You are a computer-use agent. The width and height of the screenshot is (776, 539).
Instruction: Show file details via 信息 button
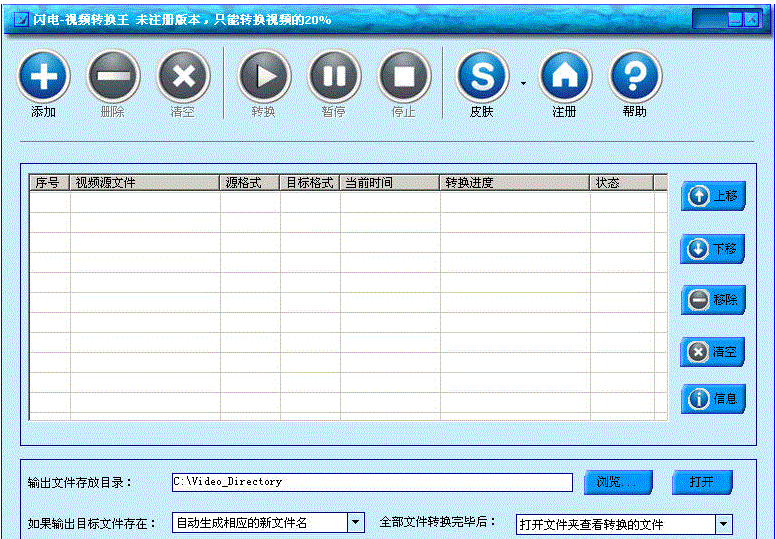[713, 399]
